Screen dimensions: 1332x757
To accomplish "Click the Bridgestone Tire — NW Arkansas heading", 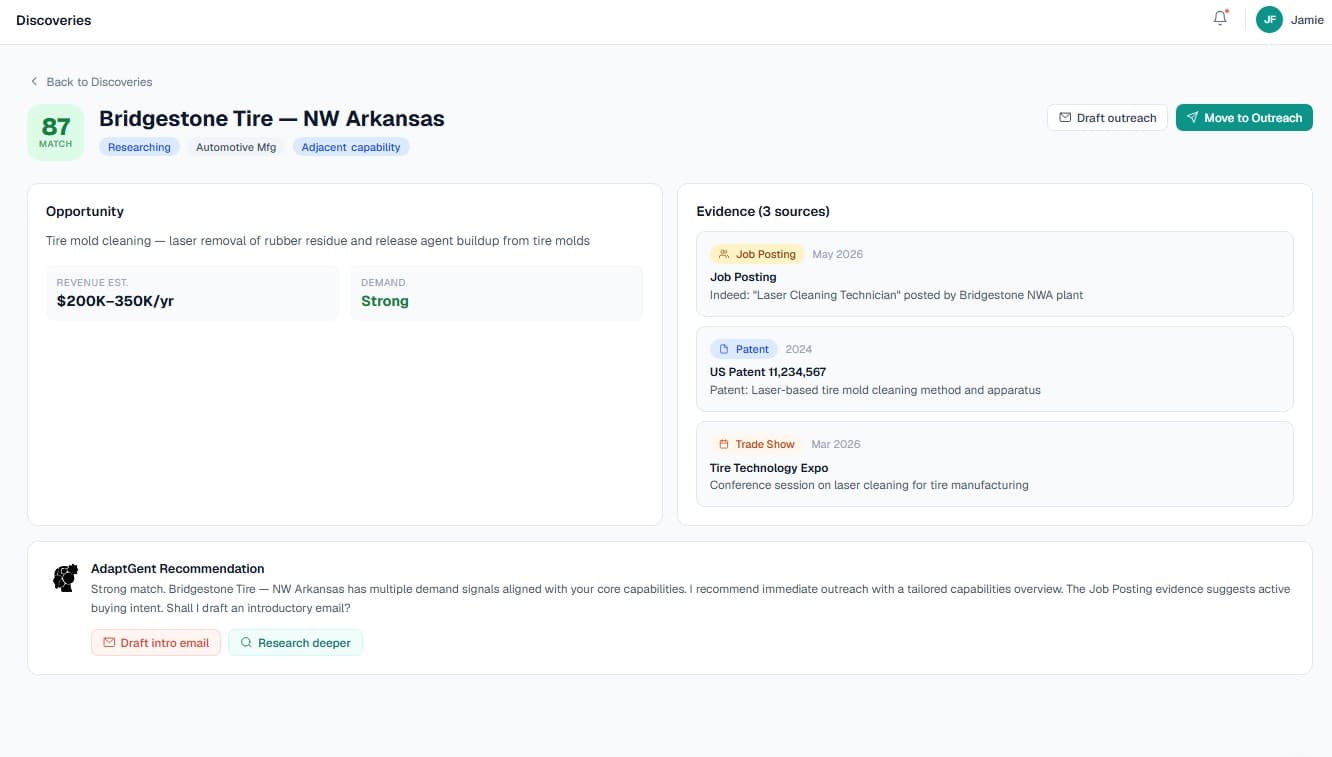I will [272, 118].
